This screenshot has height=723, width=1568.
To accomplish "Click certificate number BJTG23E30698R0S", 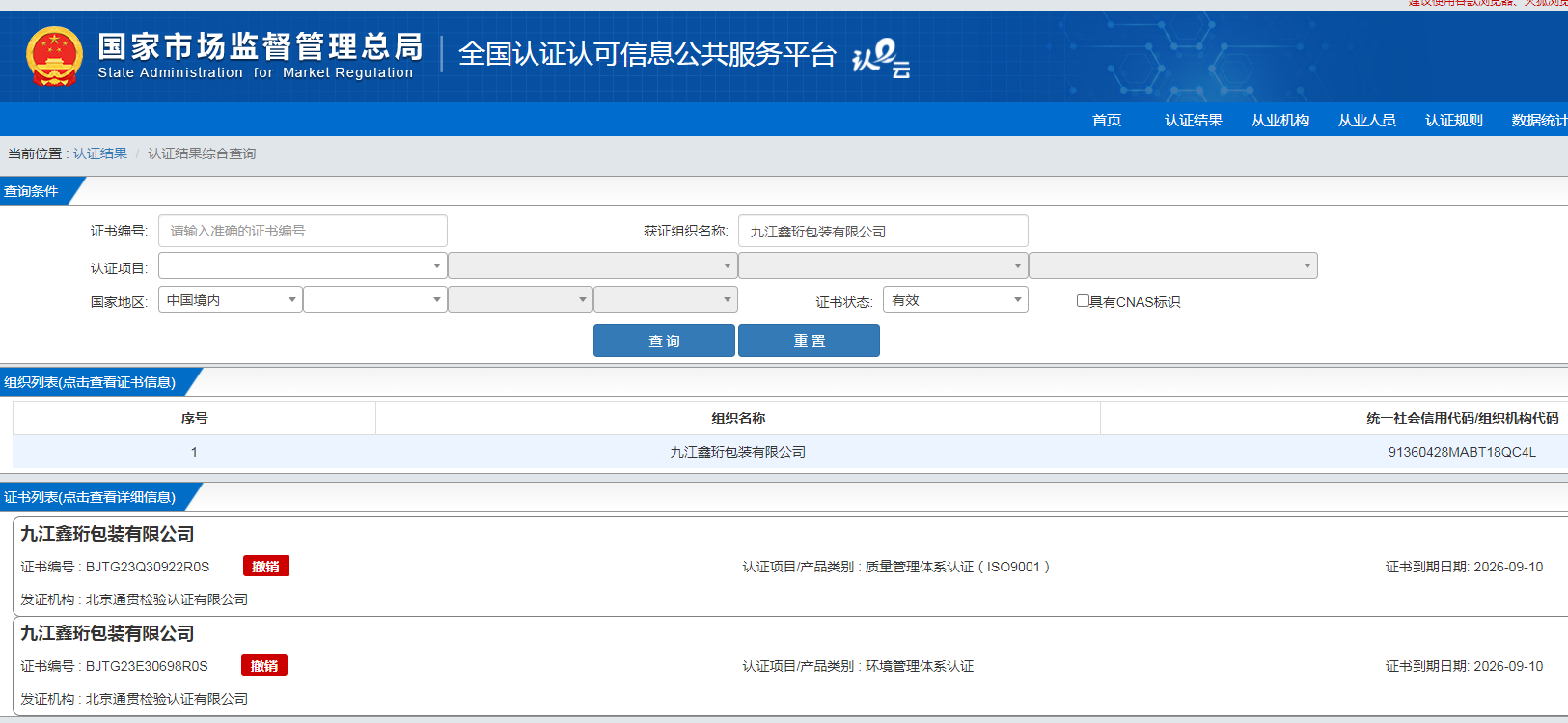I will [x=147, y=666].
